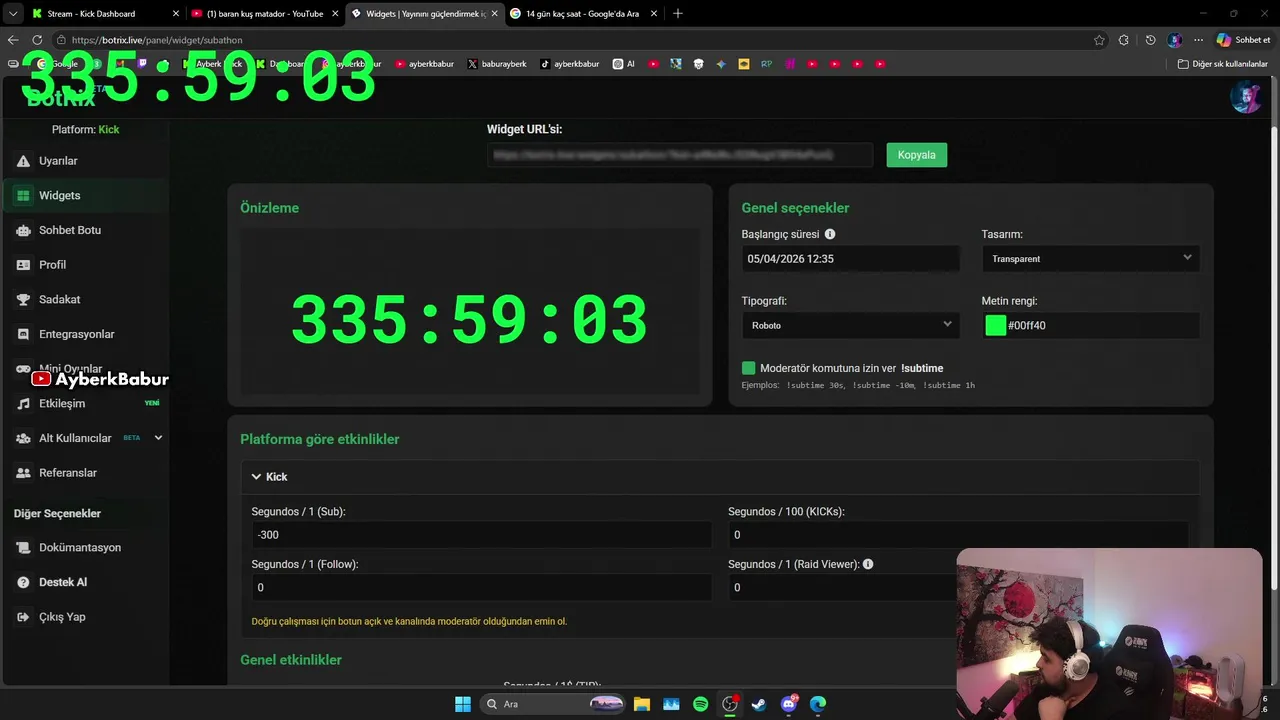
Task: Click the Kopyala button
Action: click(916, 155)
